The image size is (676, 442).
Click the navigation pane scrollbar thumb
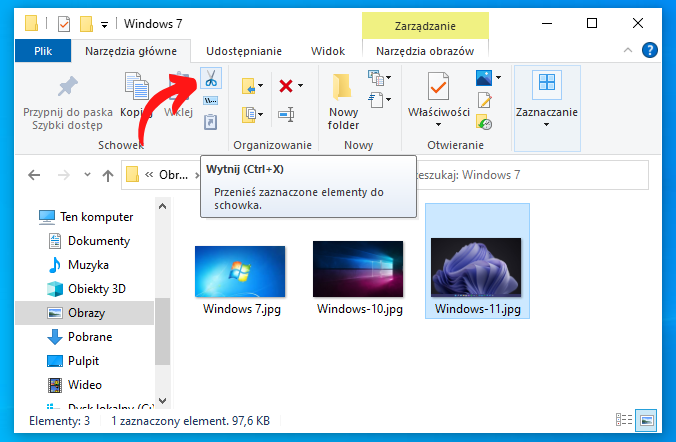pyautogui.click(x=163, y=331)
